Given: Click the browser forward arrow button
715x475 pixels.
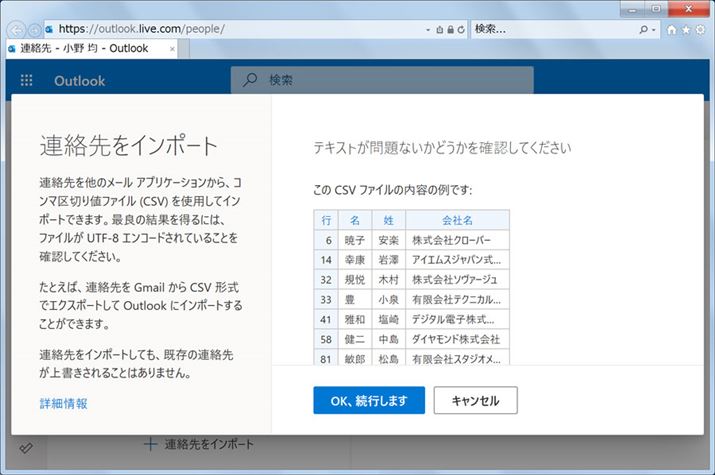Looking at the screenshot, I should 33,28.
